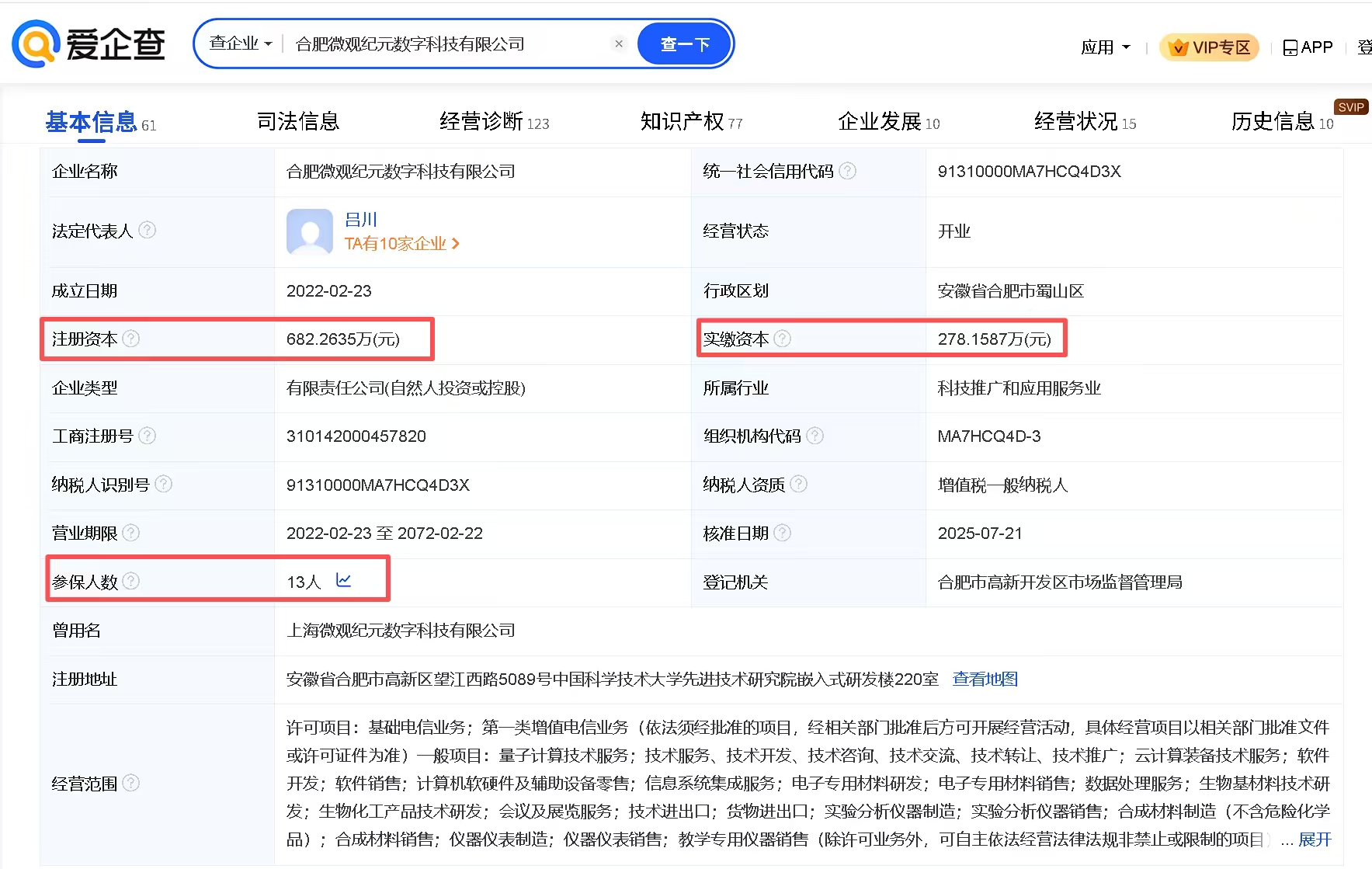The width and height of the screenshot is (1372, 869).
Task: Select the former name 上海微观纪元数字科技有限公司
Action: click(401, 631)
